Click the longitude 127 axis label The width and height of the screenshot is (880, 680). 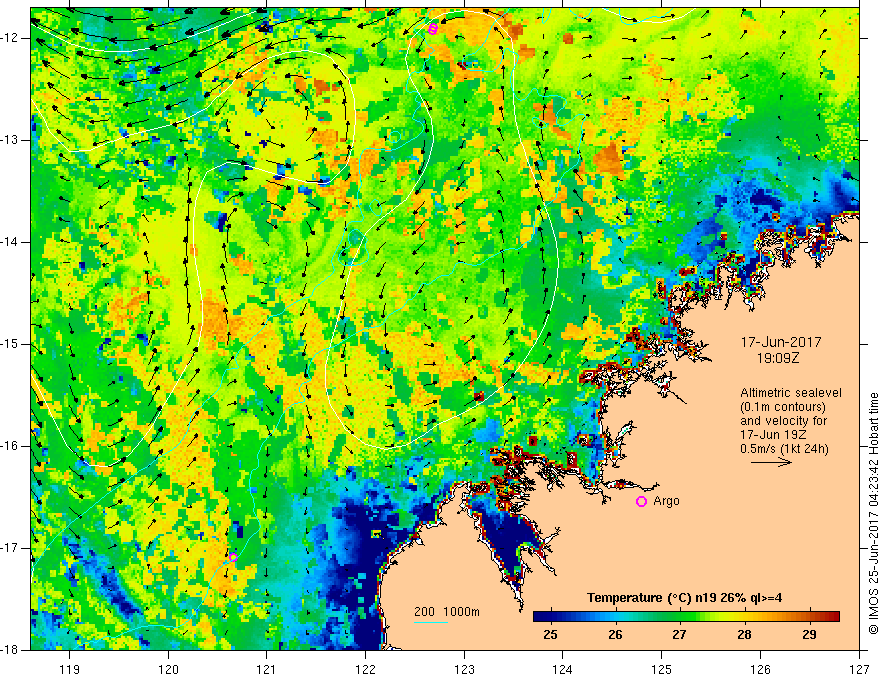click(x=859, y=669)
